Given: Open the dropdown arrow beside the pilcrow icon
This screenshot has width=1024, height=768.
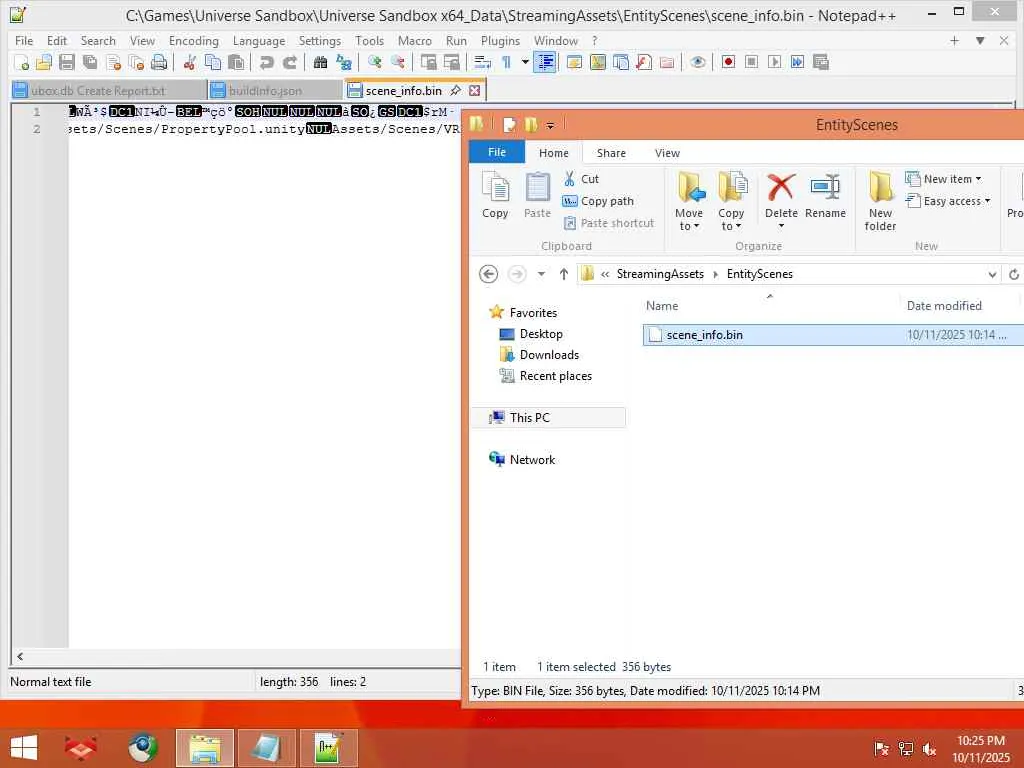Looking at the screenshot, I should point(525,62).
